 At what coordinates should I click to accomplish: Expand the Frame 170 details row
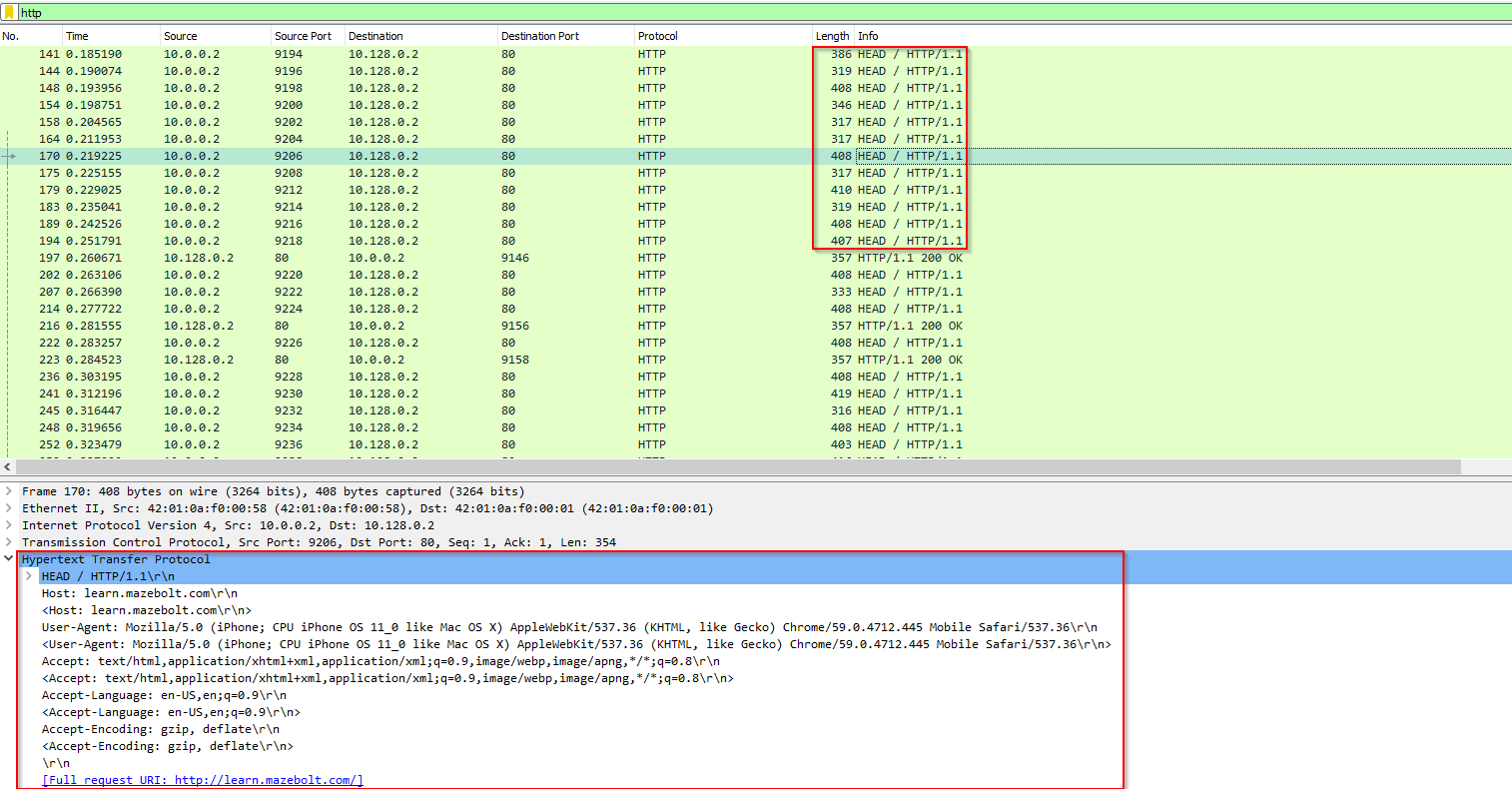tap(9, 491)
